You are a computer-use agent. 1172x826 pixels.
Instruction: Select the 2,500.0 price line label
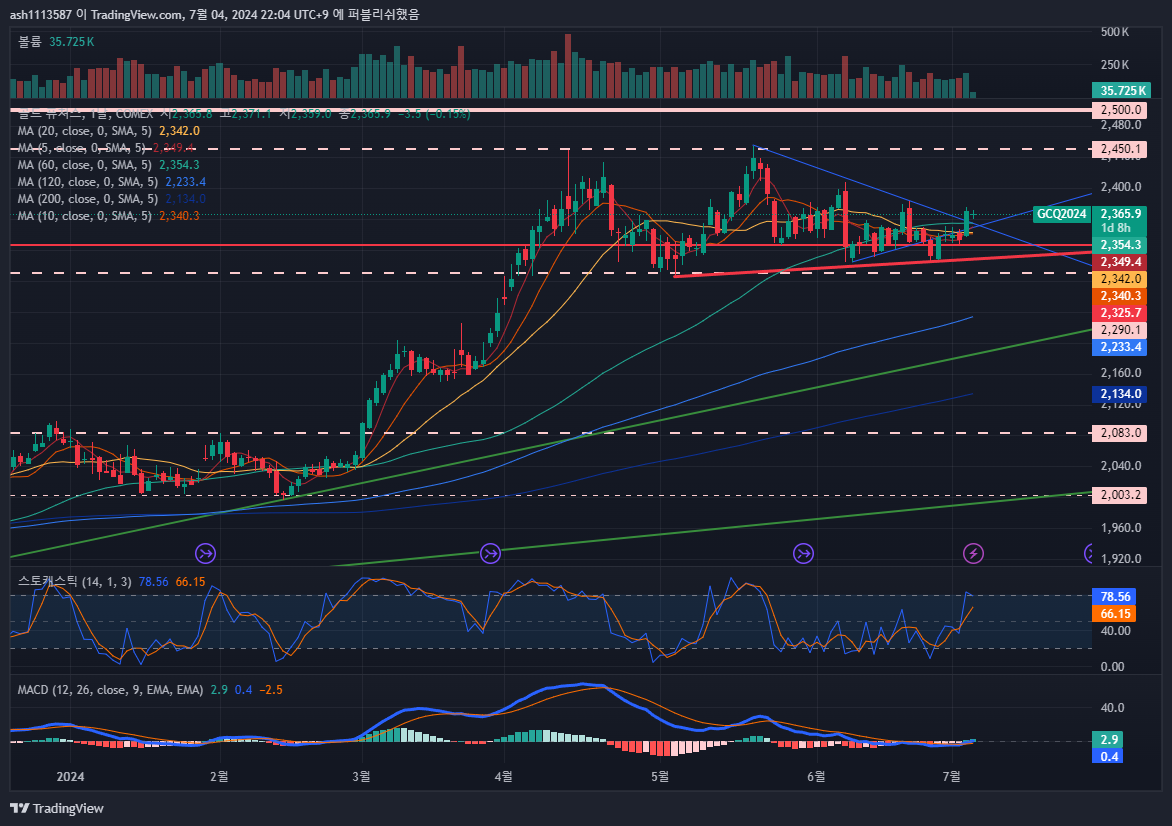[1121, 110]
